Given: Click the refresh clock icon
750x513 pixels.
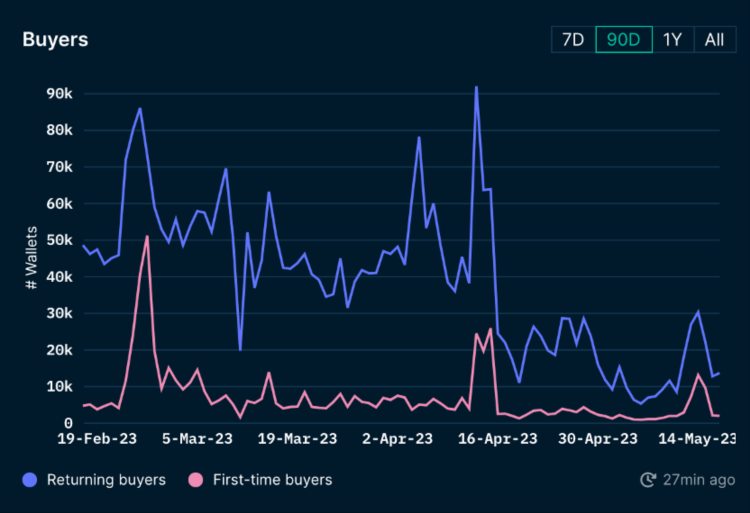Looking at the screenshot, I should pyautogui.click(x=647, y=480).
